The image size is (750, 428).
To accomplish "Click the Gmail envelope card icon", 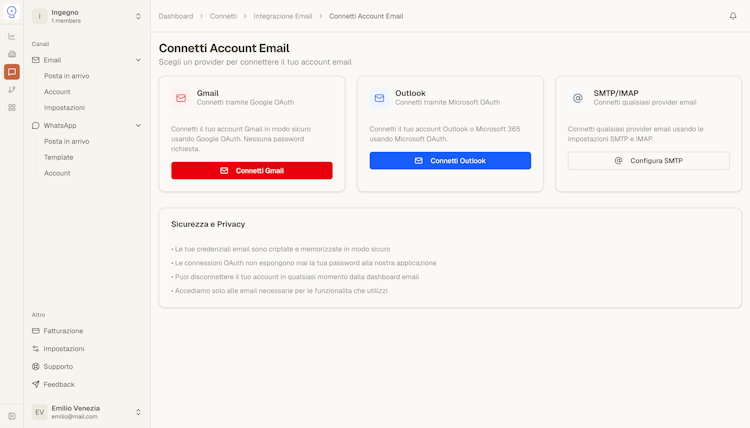I will click(x=181, y=98).
